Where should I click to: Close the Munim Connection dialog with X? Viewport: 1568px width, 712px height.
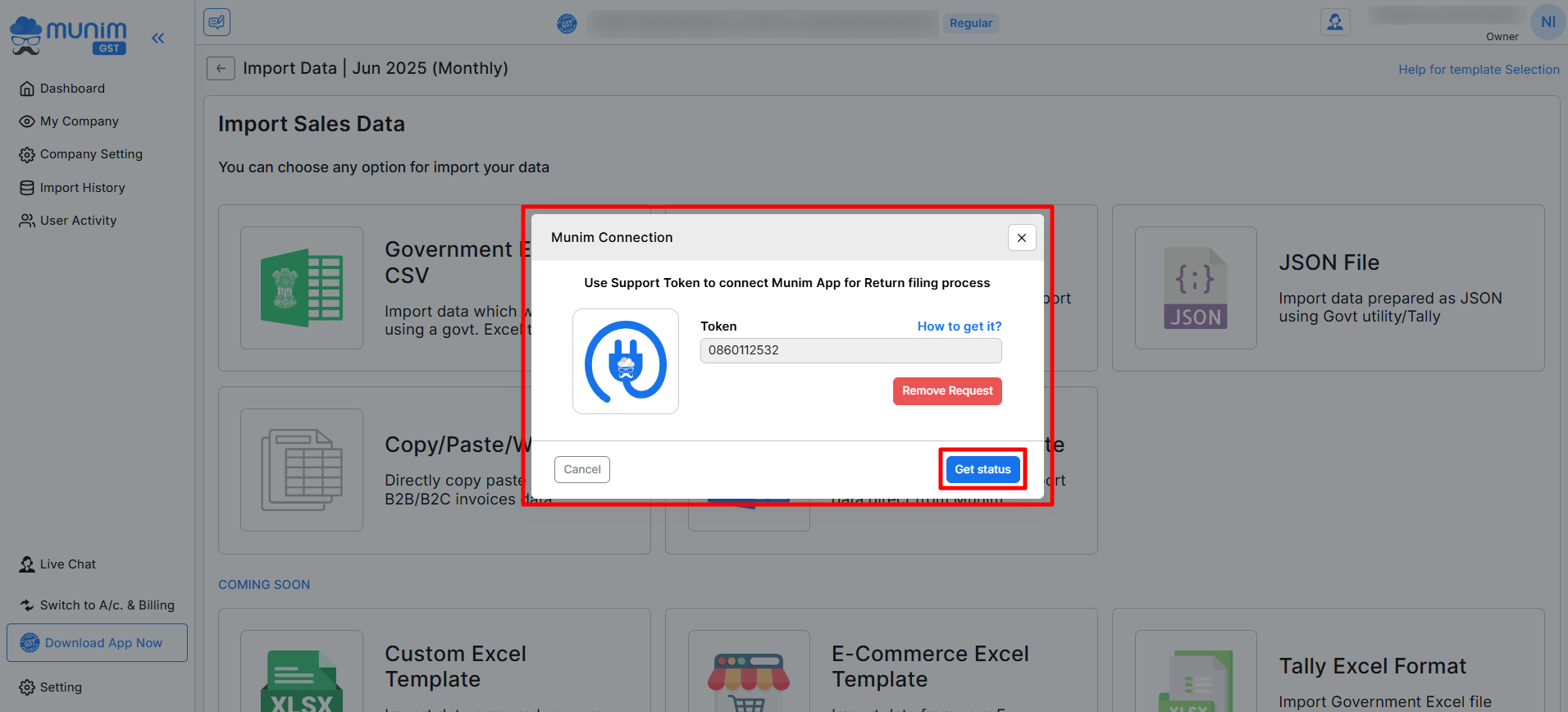pyautogui.click(x=1022, y=238)
